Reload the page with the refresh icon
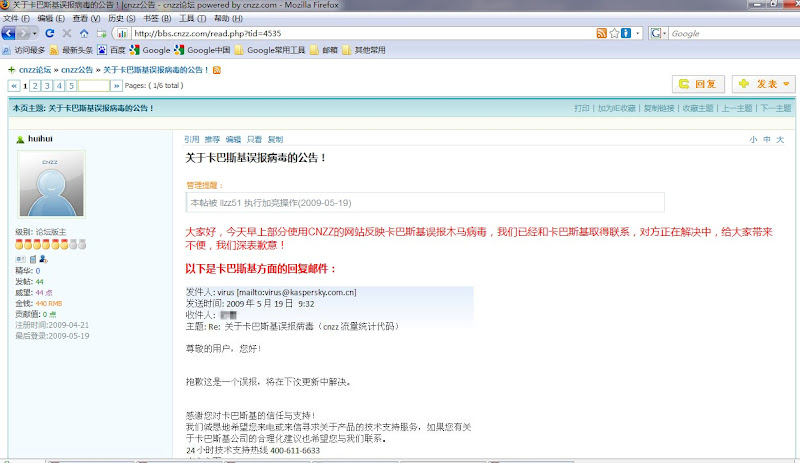Image resolution: width=800 pixels, height=463 pixels. pos(49,33)
